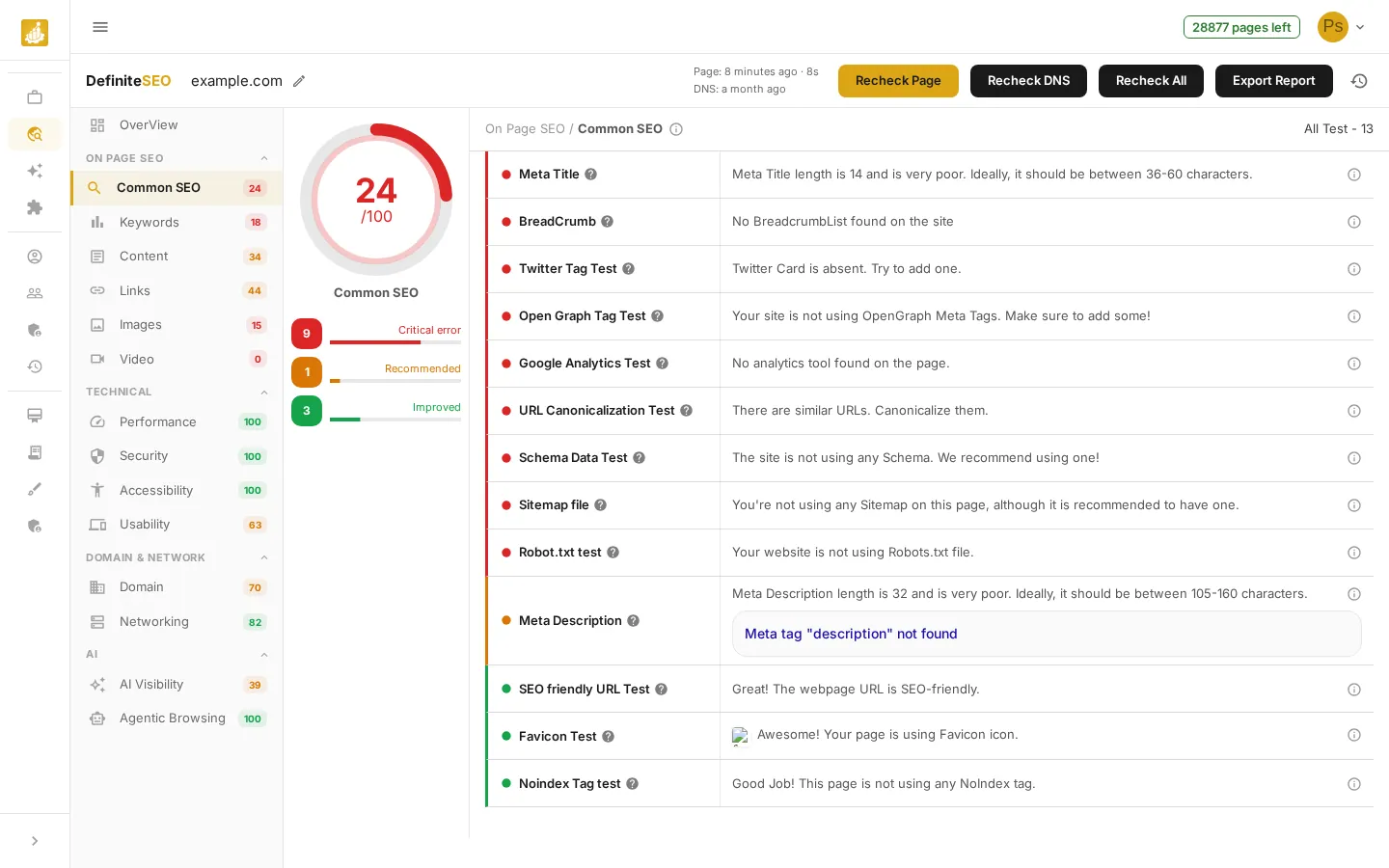Collapse the DOMAIN & NETWORK section
The width and height of the screenshot is (1389, 868).
click(x=264, y=557)
